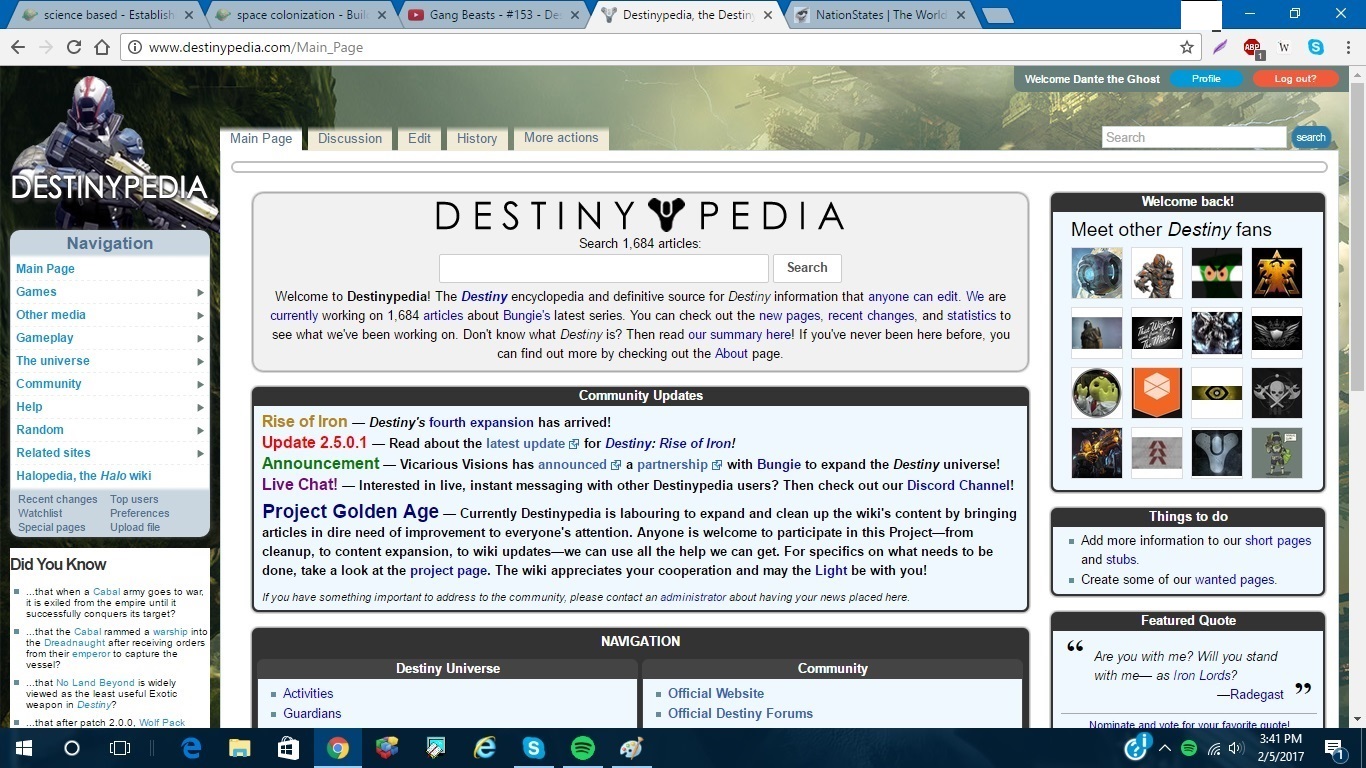The height and width of the screenshot is (768, 1366).
Task: Open Spotify from the taskbar
Action: 582,748
